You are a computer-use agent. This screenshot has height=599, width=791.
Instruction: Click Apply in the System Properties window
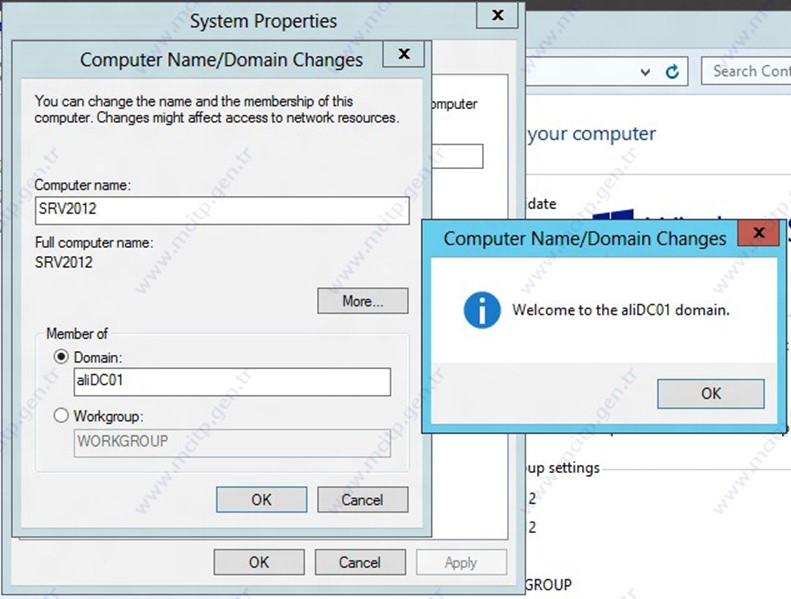pyautogui.click(x=461, y=562)
